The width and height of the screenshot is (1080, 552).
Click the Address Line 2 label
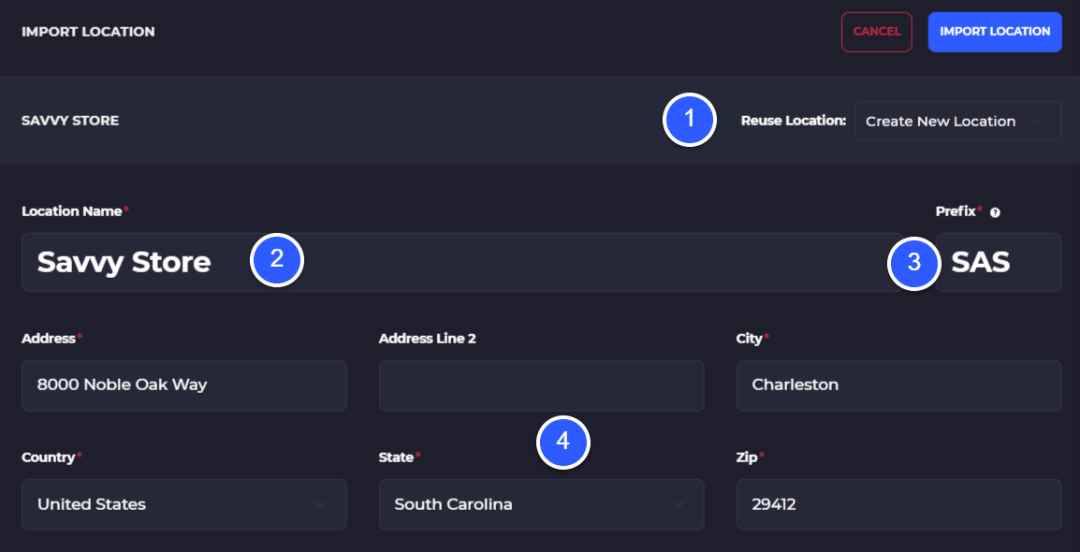(x=427, y=338)
